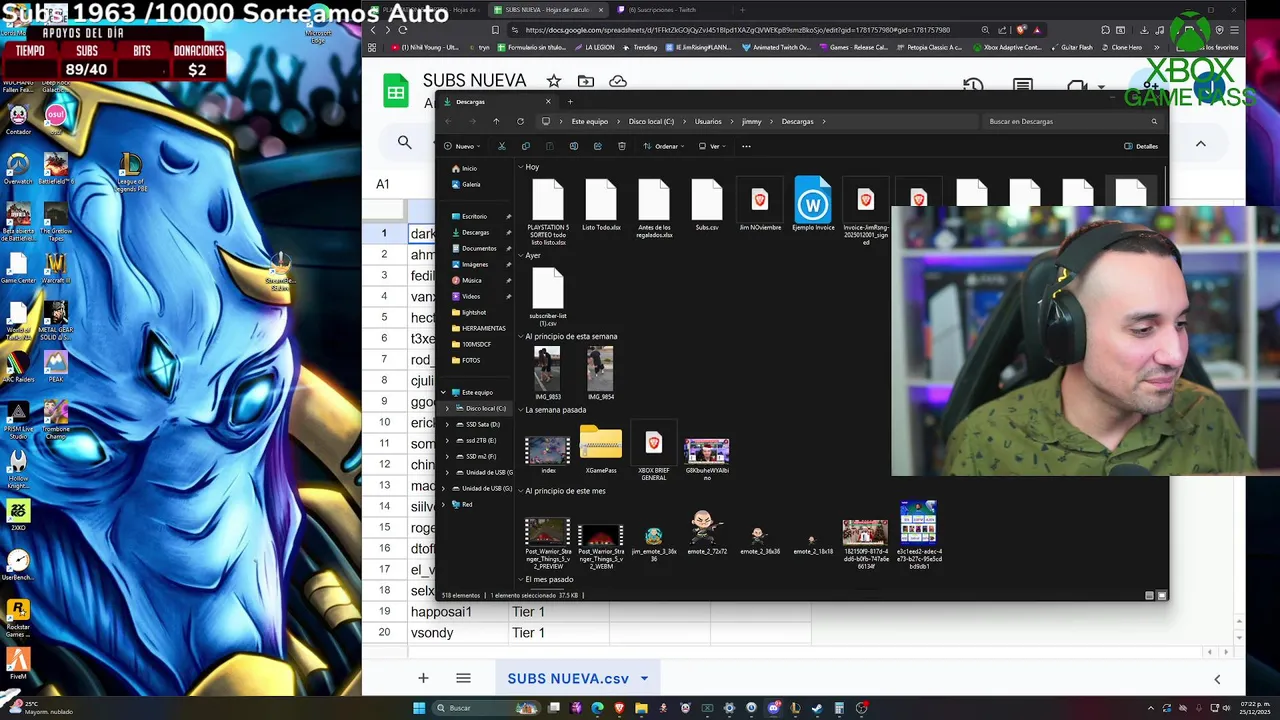
Task: Open the all sheets list button
Action: pos(463,678)
